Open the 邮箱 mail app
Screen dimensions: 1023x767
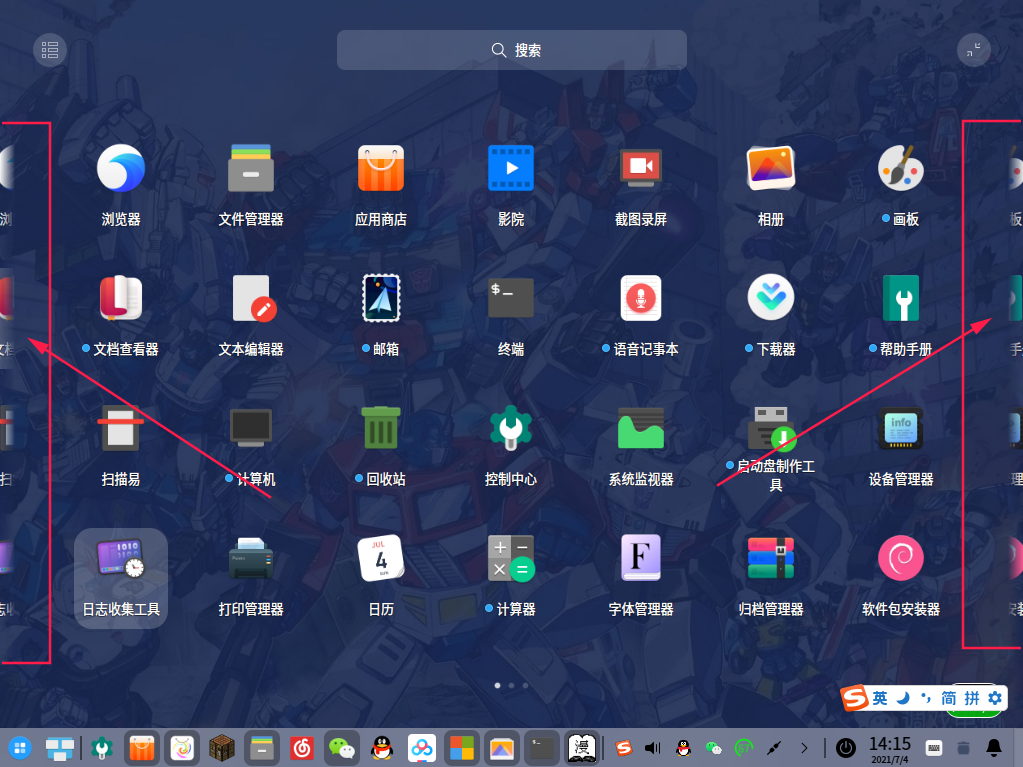click(x=381, y=298)
